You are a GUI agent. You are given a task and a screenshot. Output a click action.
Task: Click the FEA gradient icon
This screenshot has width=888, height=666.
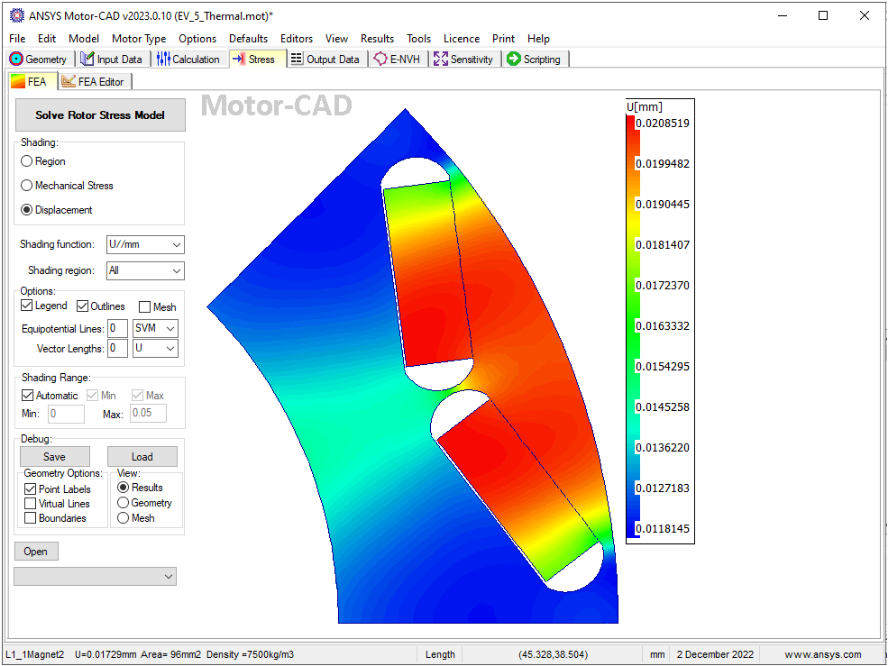point(18,82)
